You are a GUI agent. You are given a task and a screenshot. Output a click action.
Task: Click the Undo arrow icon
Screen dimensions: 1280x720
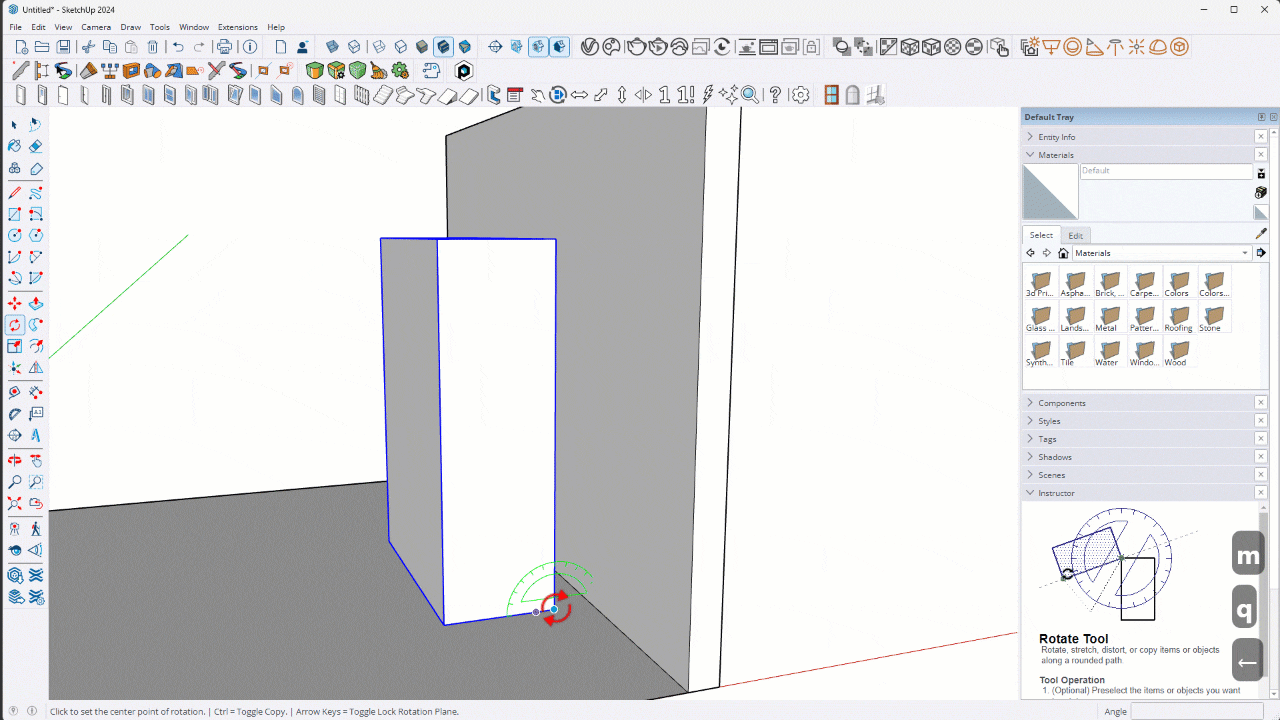pyautogui.click(x=178, y=47)
